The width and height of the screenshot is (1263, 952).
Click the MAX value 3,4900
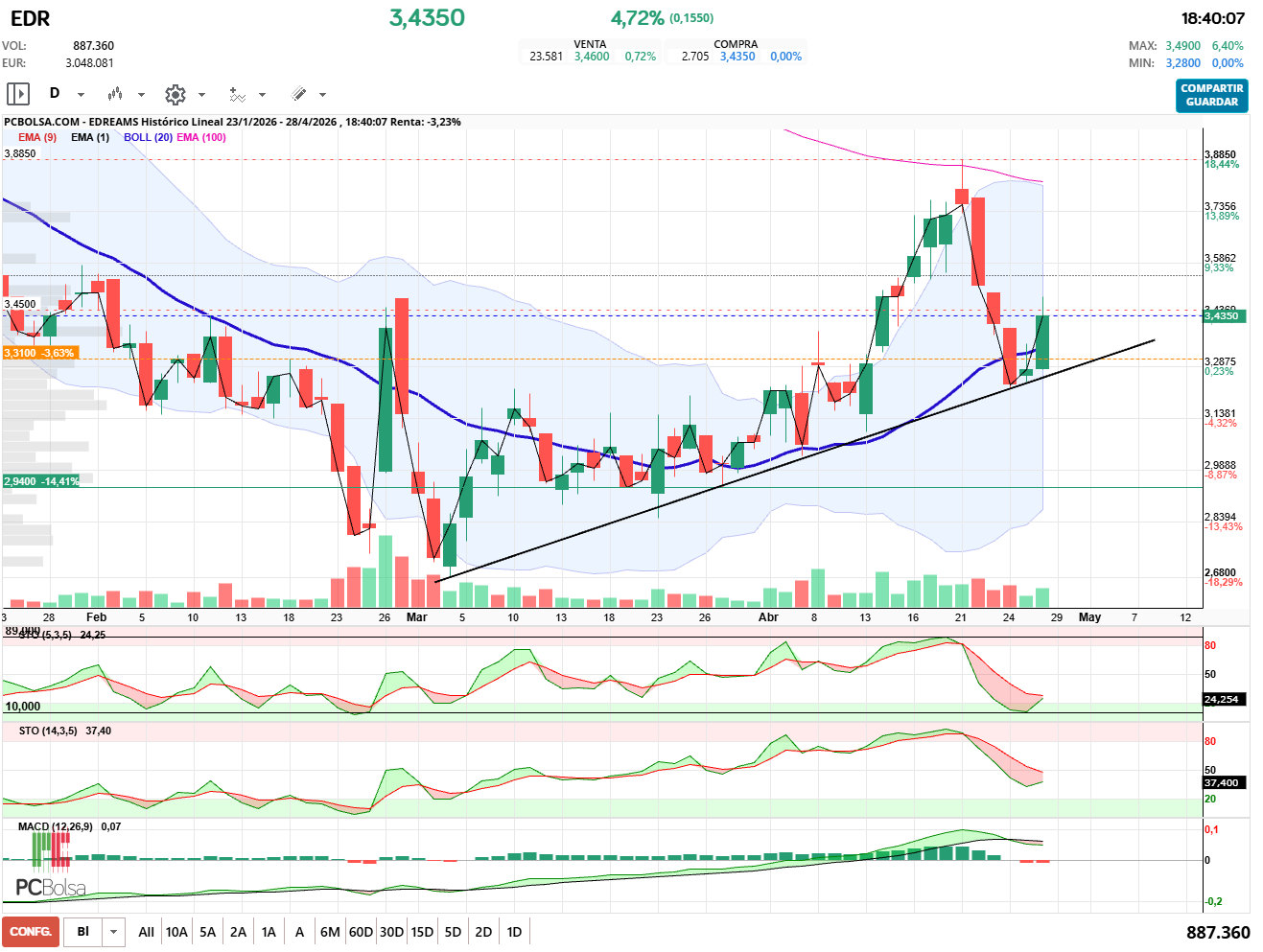point(1183,46)
